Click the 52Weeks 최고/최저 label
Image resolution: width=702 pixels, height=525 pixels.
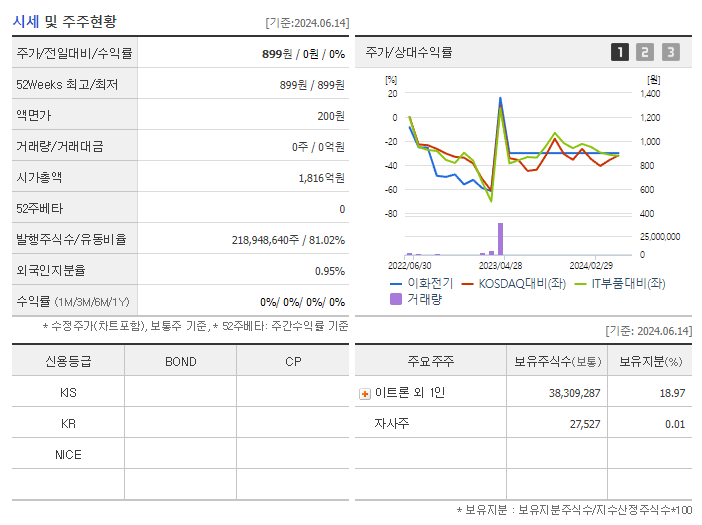[x=67, y=85]
